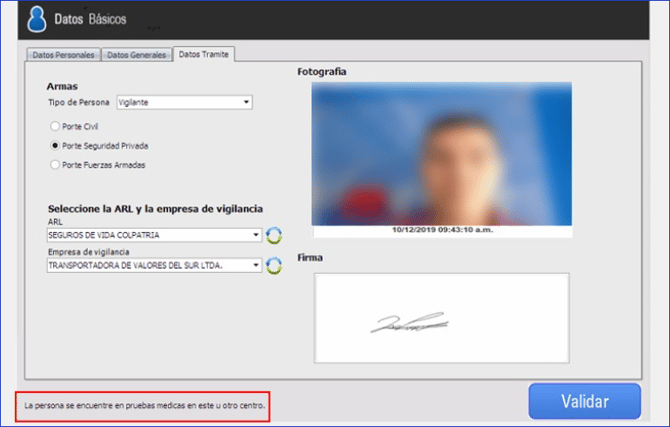This screenshot has height=427, width=670.
Task: Expand the ARL combo box
Action: 154,235
